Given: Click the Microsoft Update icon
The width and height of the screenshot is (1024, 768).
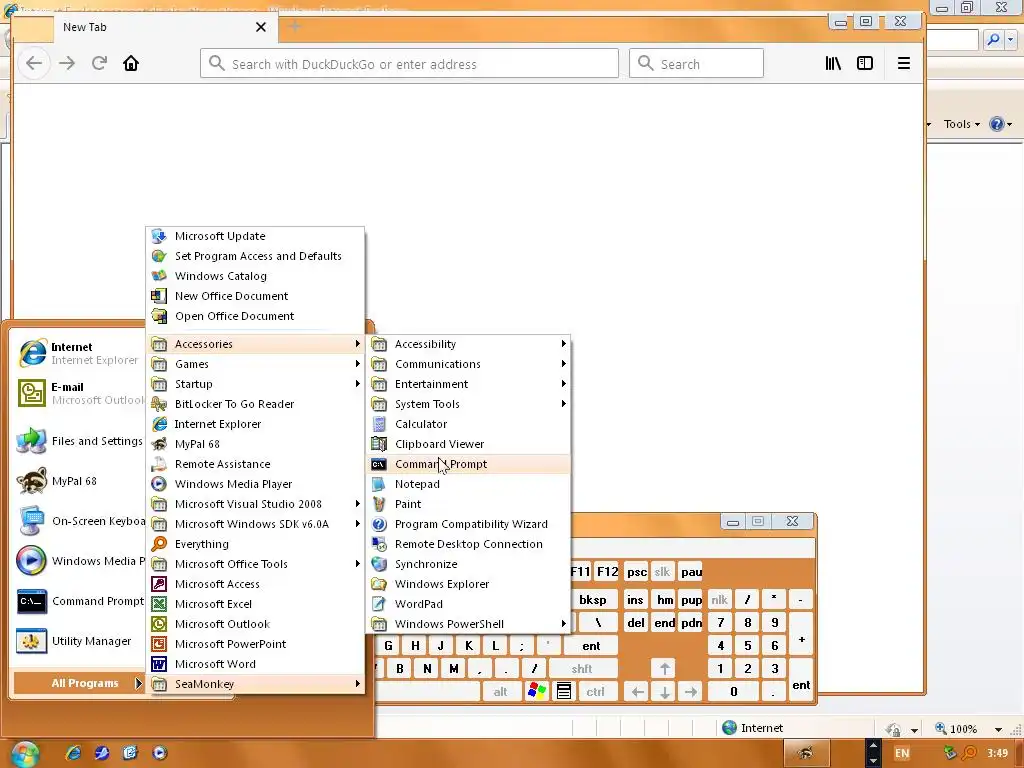Looking at the screenshot, I should click(x=159, y=236).
